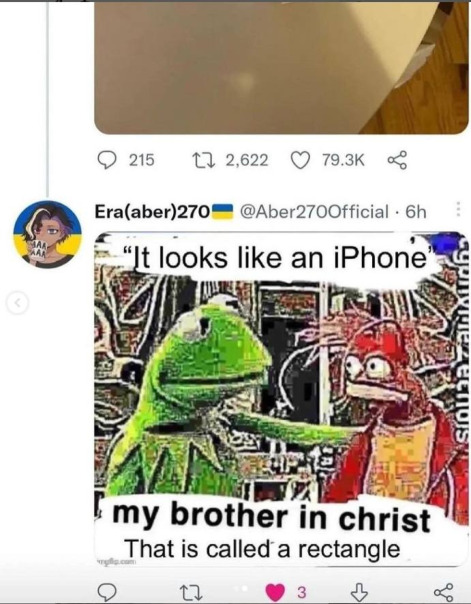Like the tweet with 79.3K likes
This screenshot has width=471, height=604.
click(300, 160)
